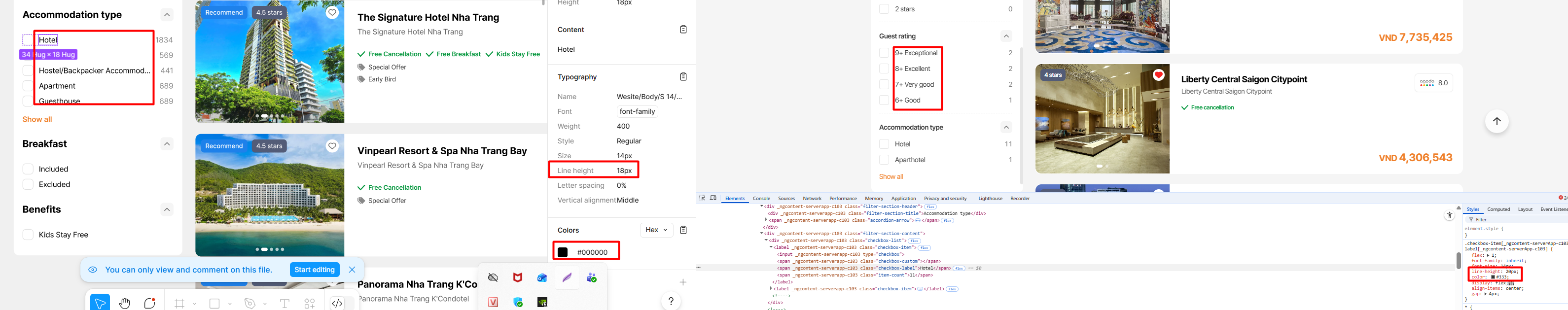
Task: Copy Typography properties with clipboard icon
Action: pyautogui.click(x=683, y=76)
